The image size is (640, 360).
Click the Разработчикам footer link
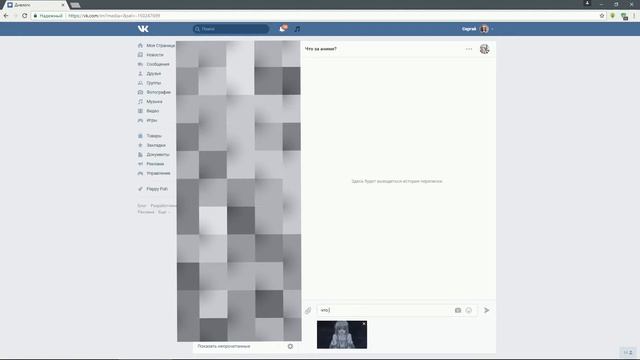tap(163, 206)
